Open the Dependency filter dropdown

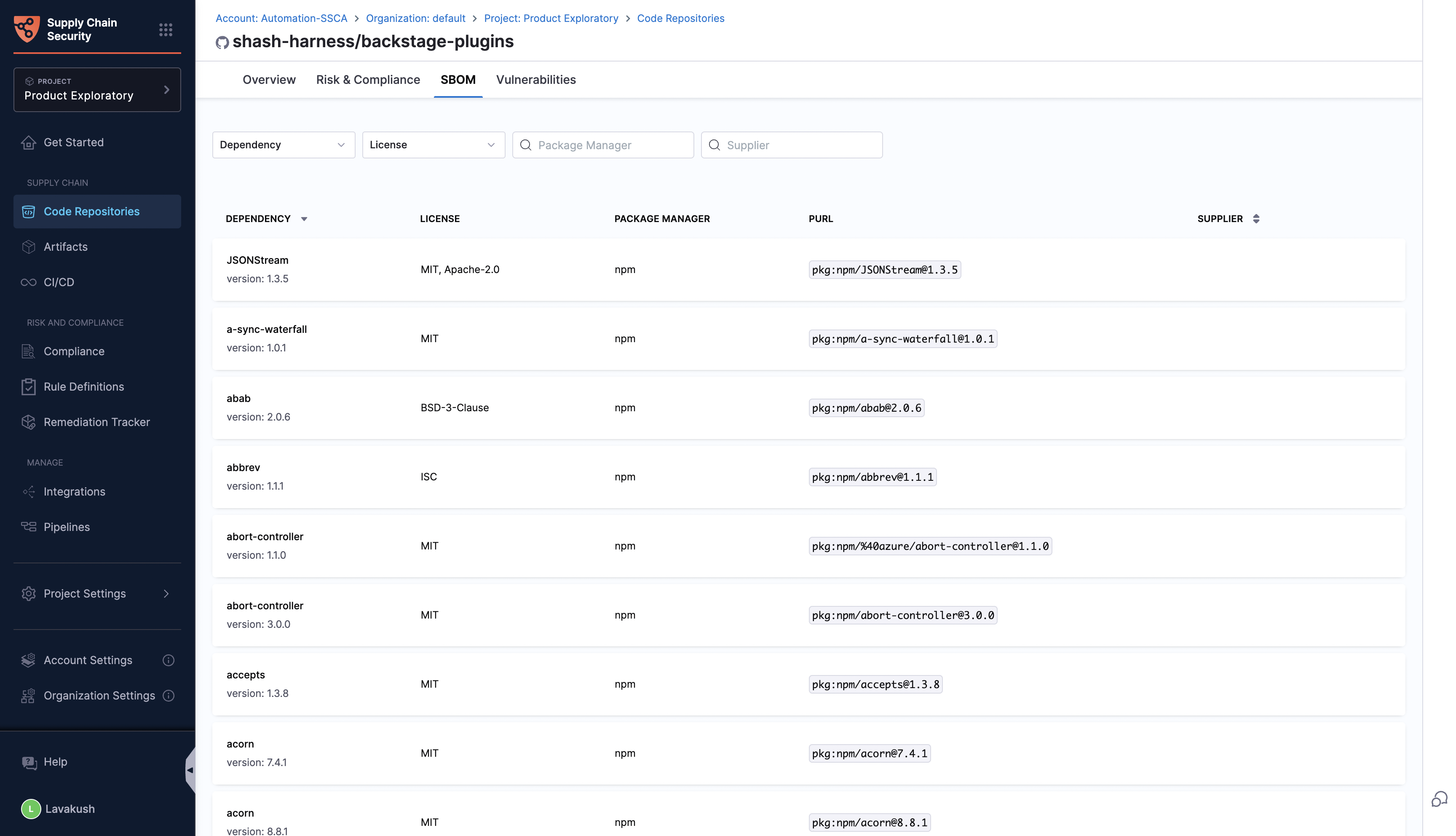284,145
